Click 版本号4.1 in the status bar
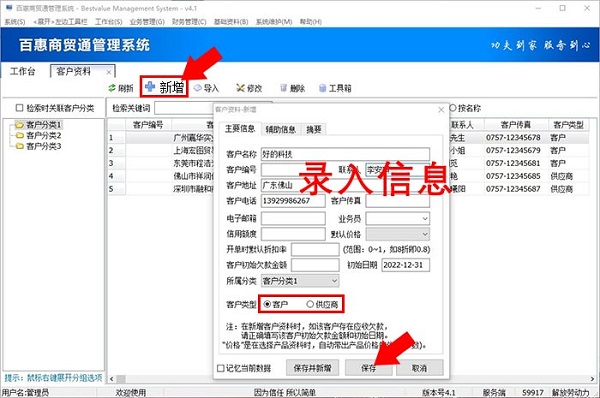 pyautogui.click(x=439, y=393)
